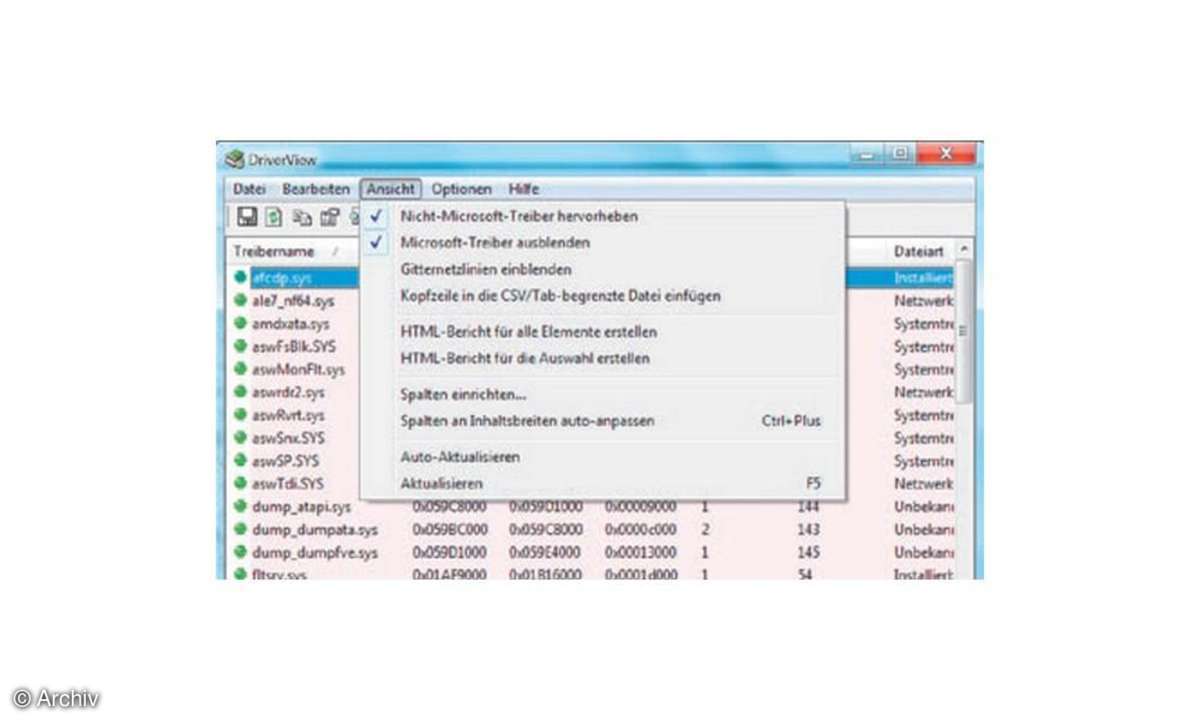Select the aswFsBlk.SYS driver name

click(x=293, y=346)
